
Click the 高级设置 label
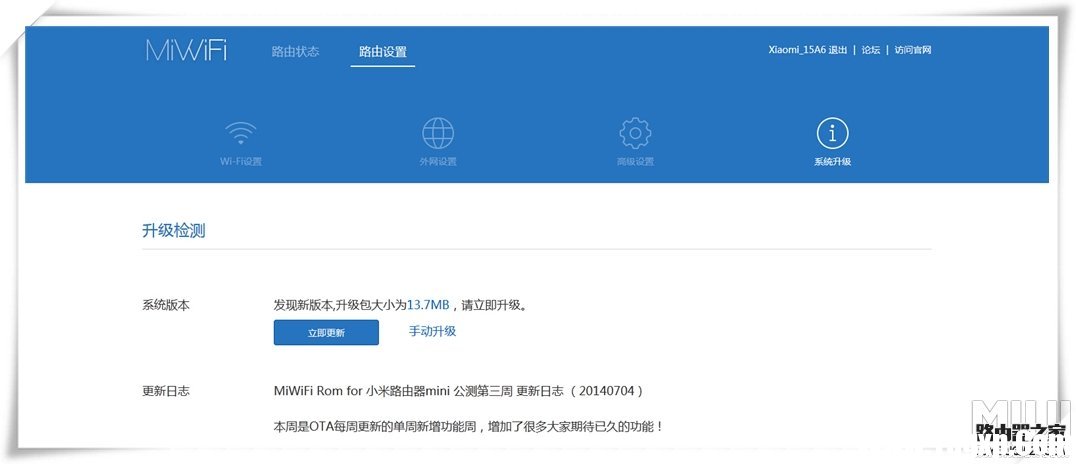[635, 162]
